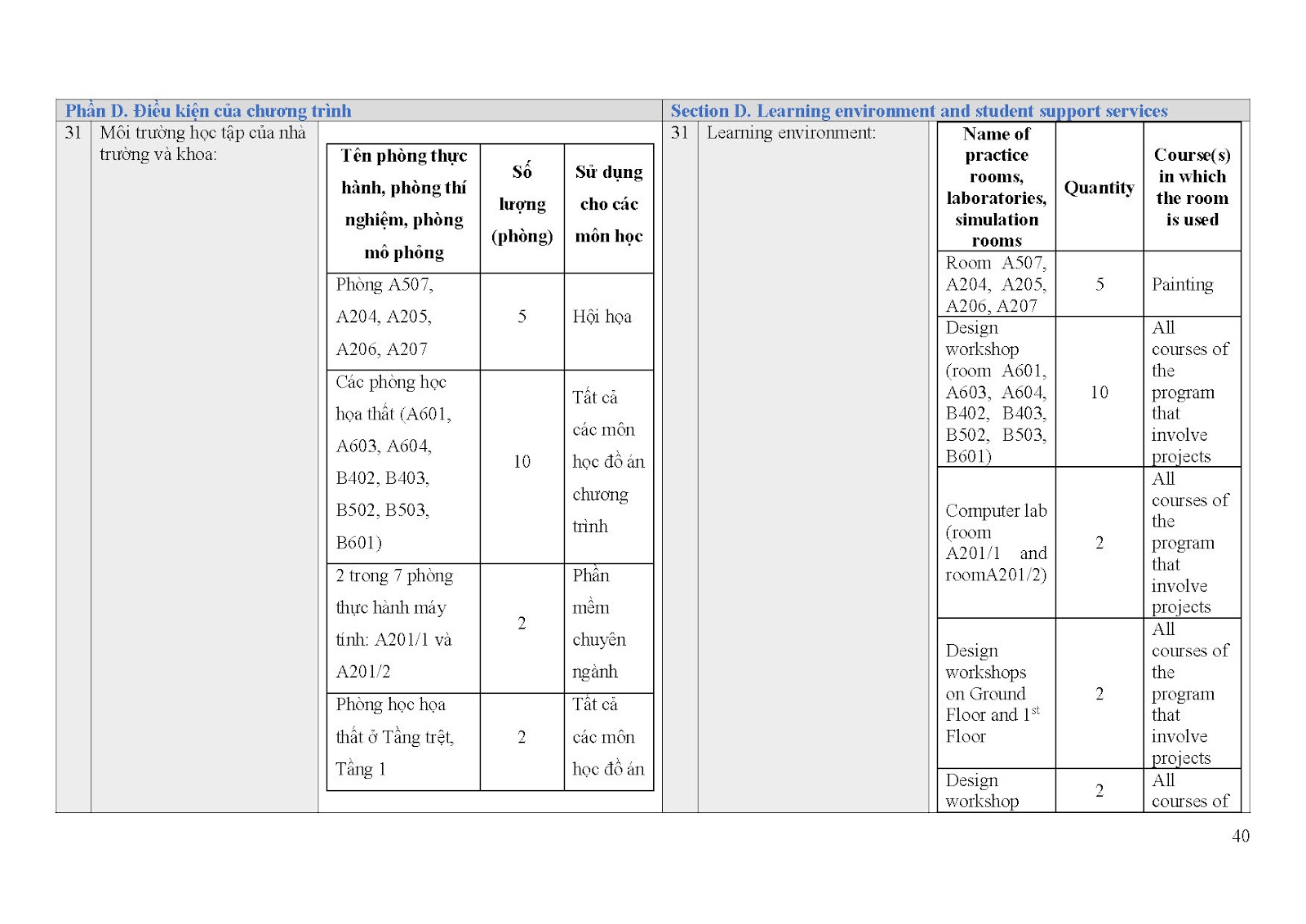Viewport: 1306px width, 924px height.
Task: Click the 'Phòng A507, A204, A205' Vietnamese cell
Action: (384, 317)
